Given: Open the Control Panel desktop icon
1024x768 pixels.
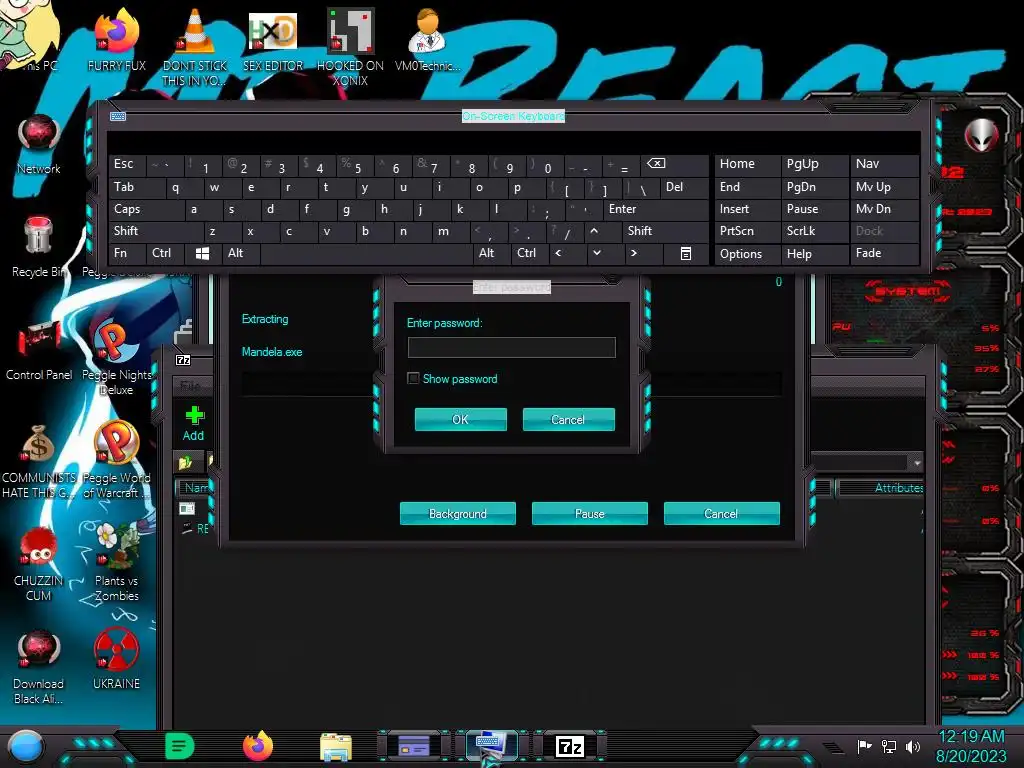Looking at the screenshot, I should click(39, 350).
